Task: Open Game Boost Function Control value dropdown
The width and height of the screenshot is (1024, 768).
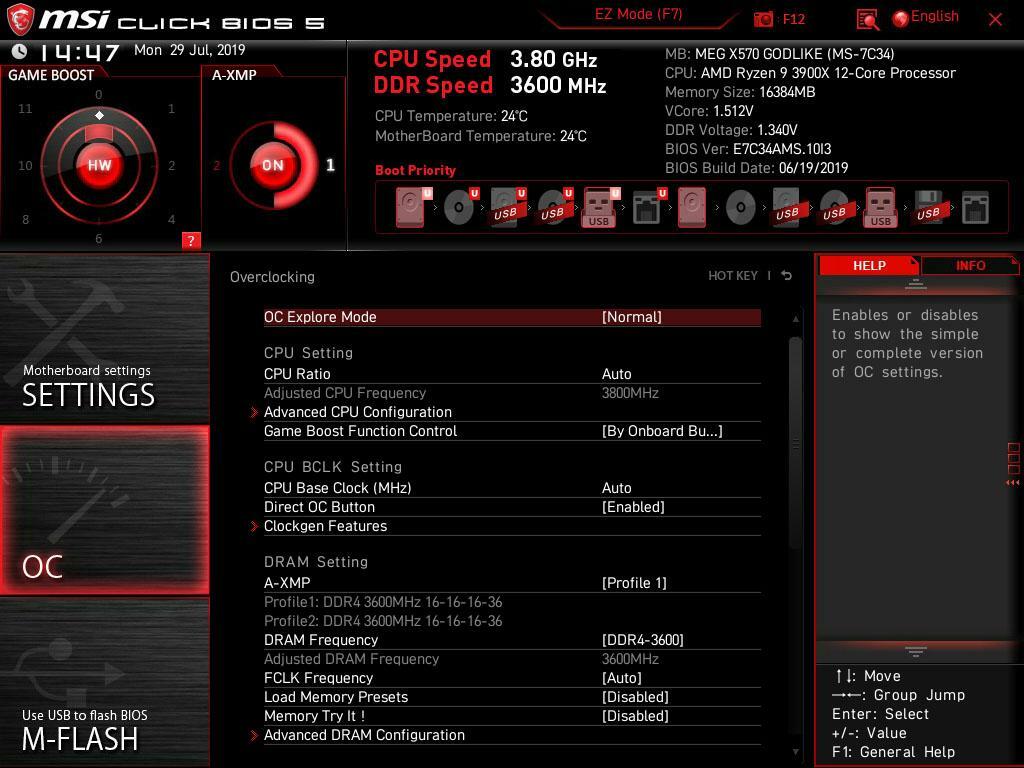Action: pyautogui.click(x=662, y=431)
